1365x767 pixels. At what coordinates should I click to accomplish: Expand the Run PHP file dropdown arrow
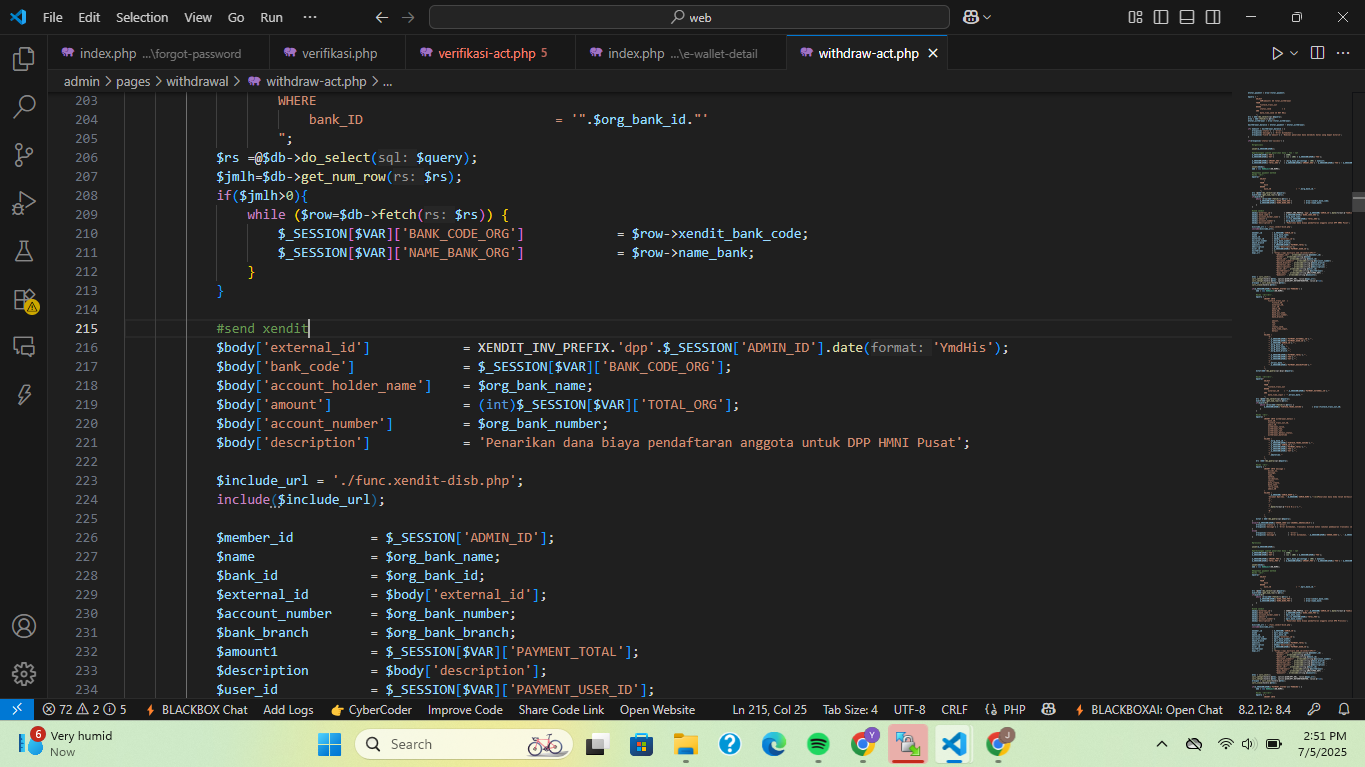click(1294, 53)
